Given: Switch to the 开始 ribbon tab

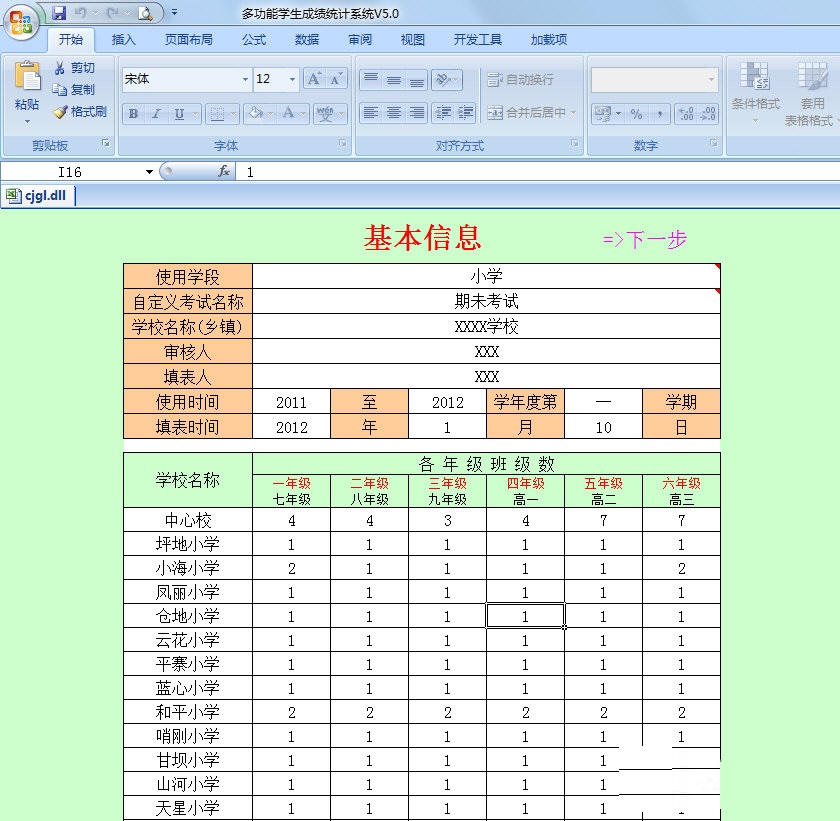Looking at the screenshot, I should point(71,40).
